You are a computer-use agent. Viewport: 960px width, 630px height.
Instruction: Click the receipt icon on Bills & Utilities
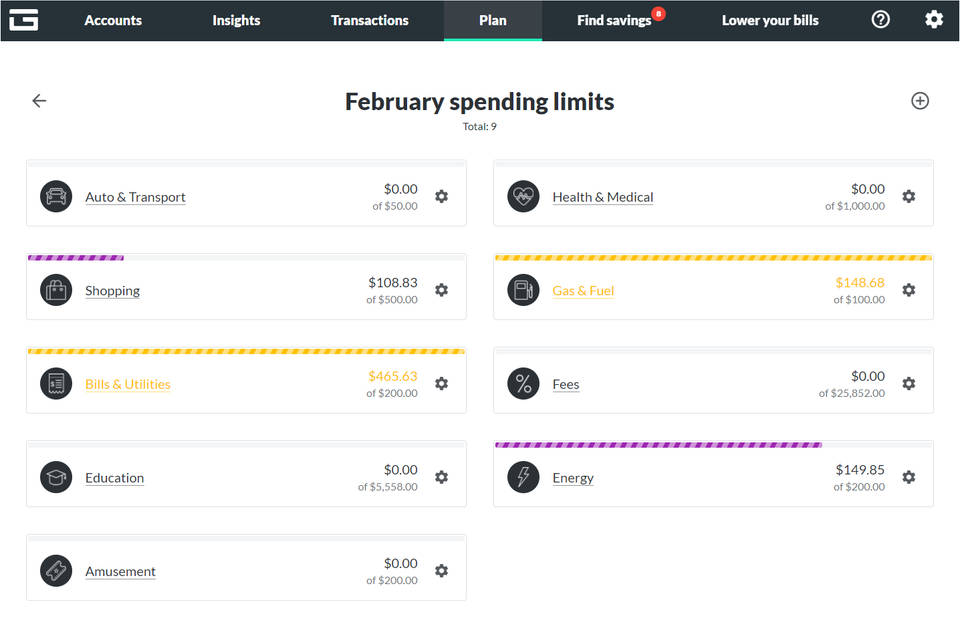tap(56, 383)
